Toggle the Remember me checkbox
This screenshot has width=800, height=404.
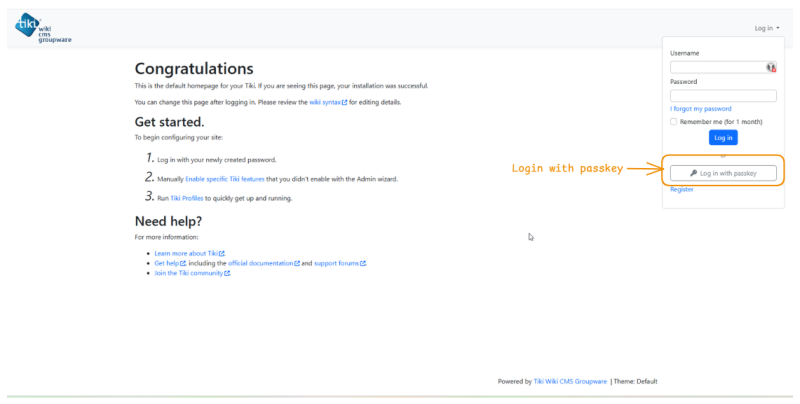point(673,121)
